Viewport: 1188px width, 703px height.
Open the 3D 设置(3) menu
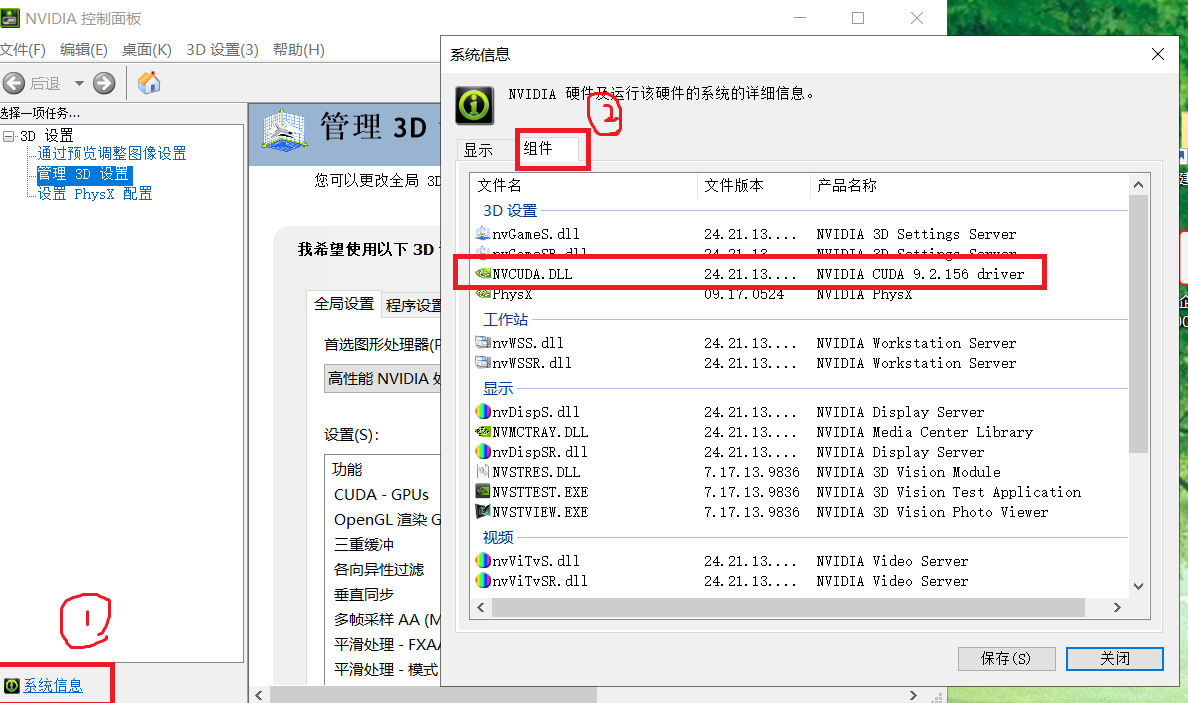(222, 50)
